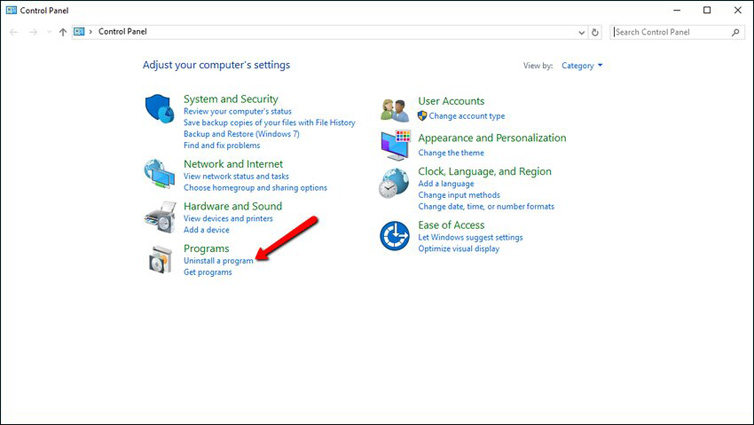Open Let Windows suggest settings link
The image size is (754, 425).
click(470, 238)
